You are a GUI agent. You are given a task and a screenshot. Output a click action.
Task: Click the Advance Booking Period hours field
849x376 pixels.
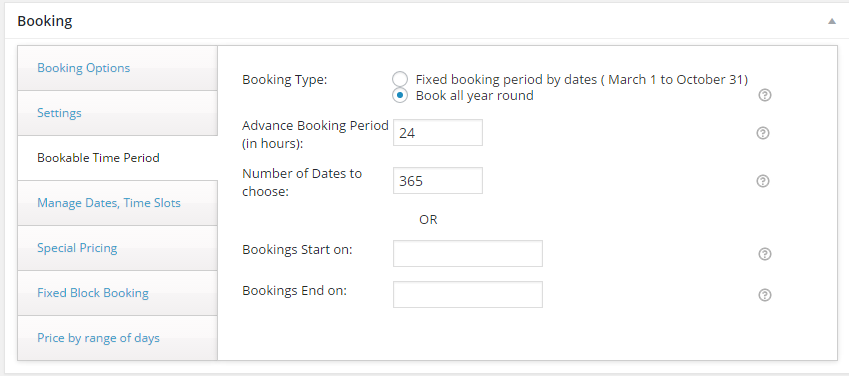(437, 133)
